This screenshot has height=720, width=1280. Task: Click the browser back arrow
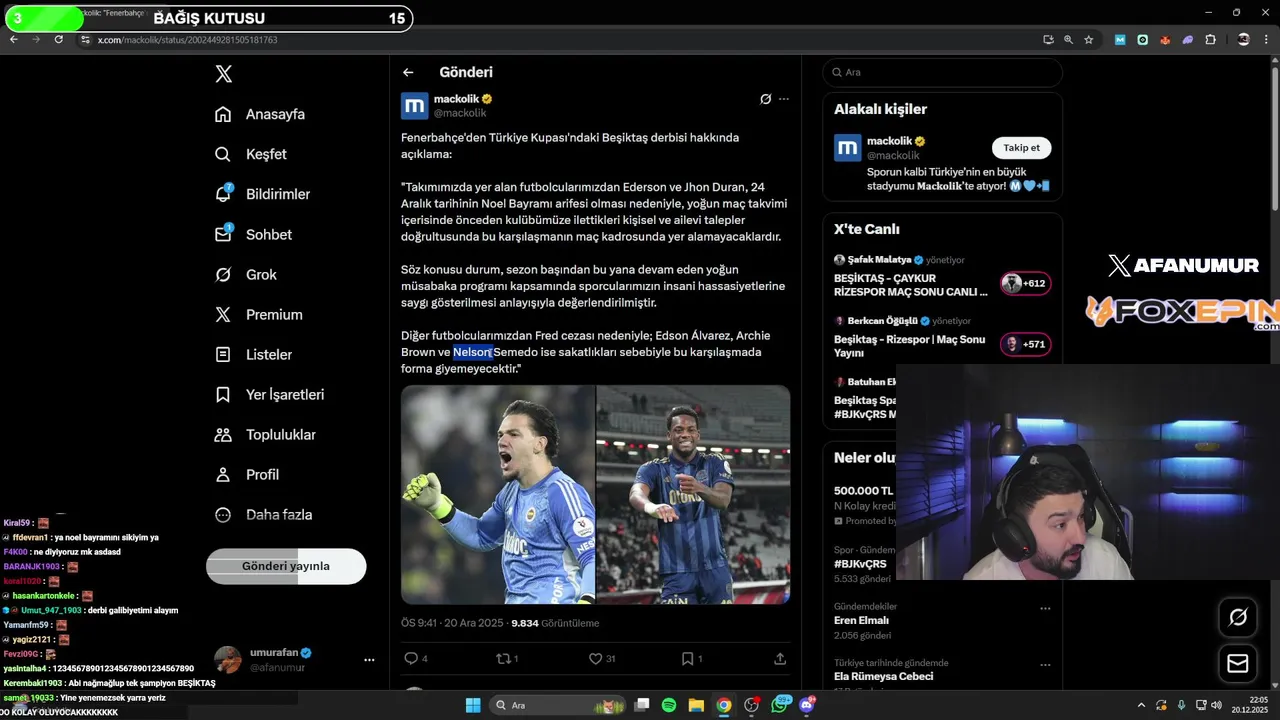(x=14, y=39)
